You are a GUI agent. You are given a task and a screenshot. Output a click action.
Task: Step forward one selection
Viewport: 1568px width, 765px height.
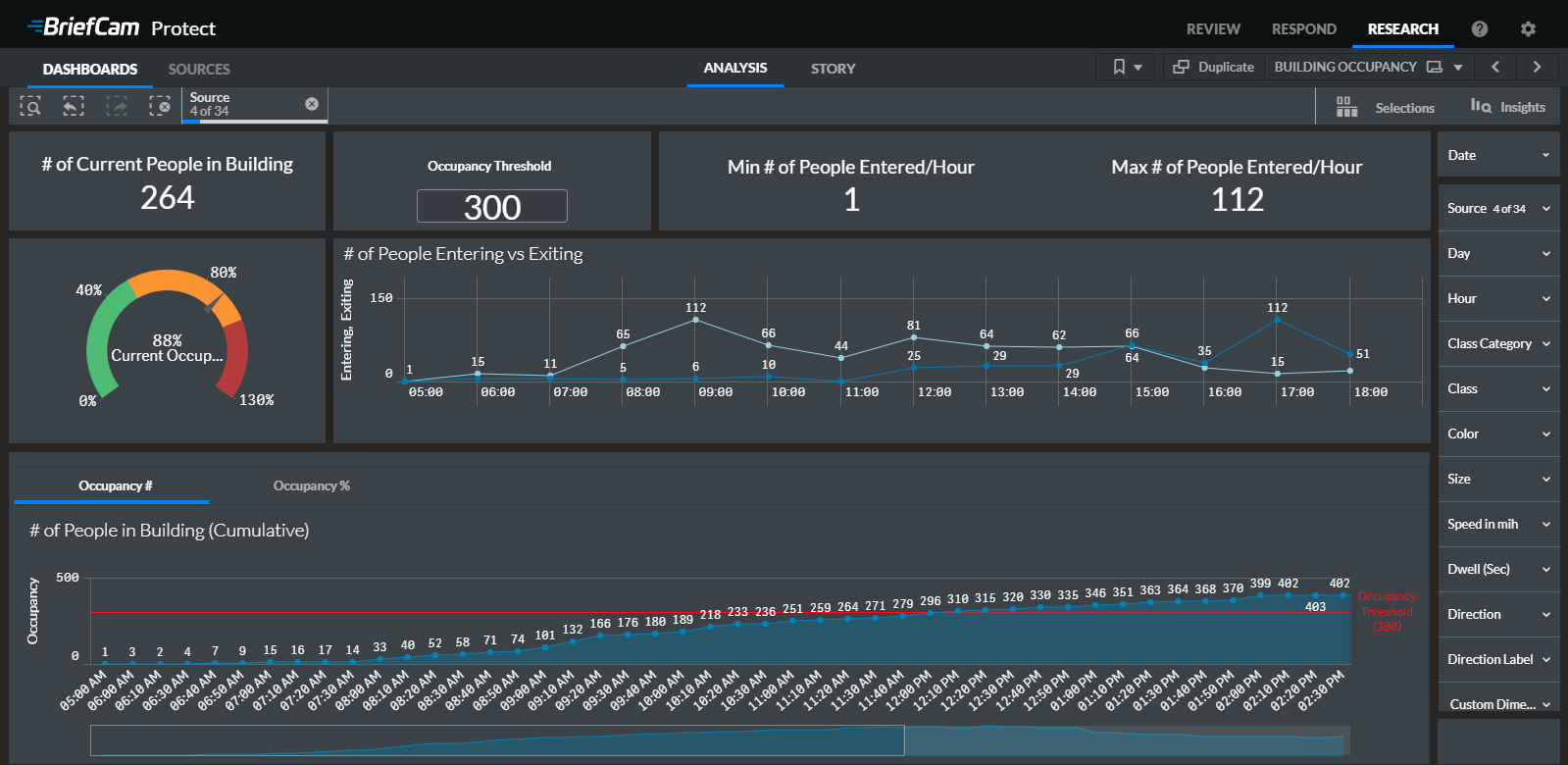117,106
